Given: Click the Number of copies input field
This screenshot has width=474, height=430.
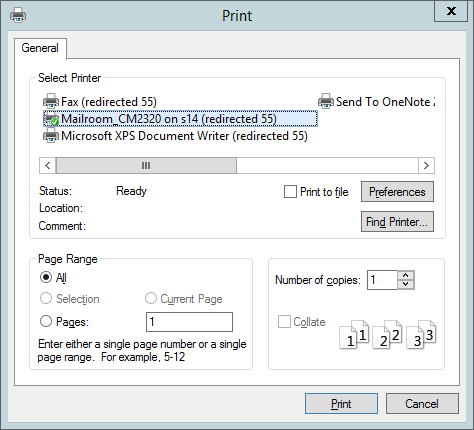Looking at the screenshot, I should coord(382,280).
